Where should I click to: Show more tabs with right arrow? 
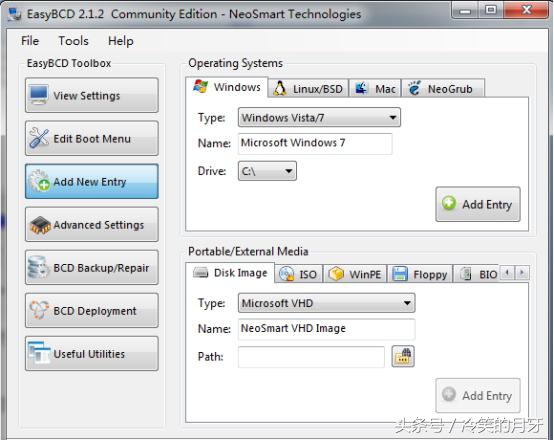click(x=522, y=272)
